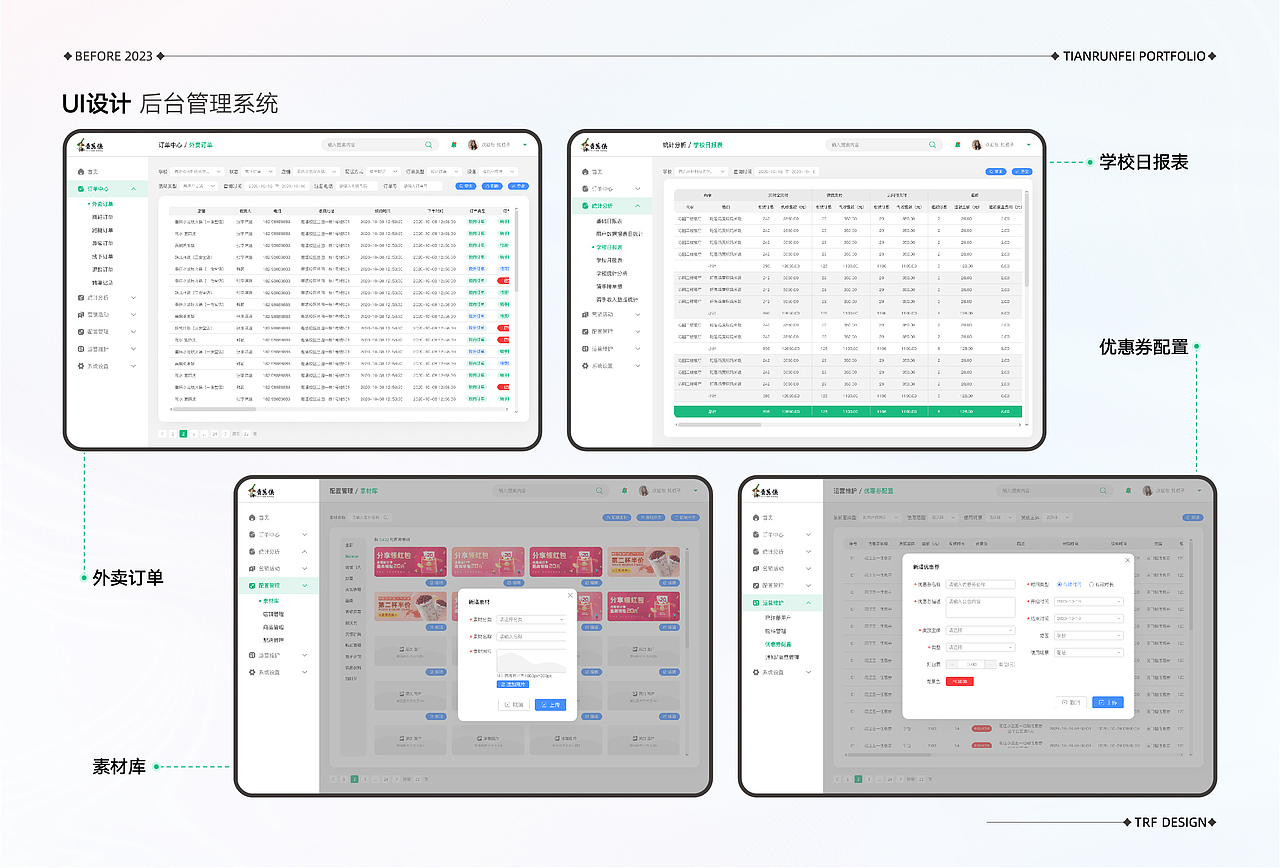
Task: Click the blue submit button in the coupon dialog
Action: click(x=1108, y=702)
